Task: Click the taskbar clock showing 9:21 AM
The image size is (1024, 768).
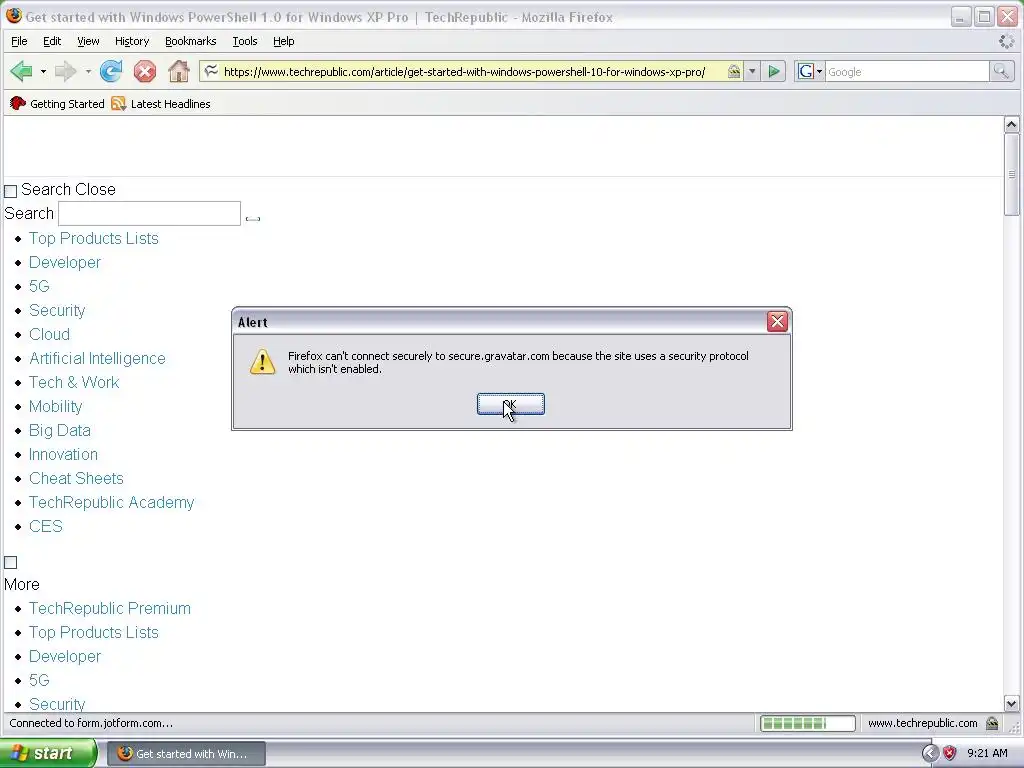Action: 987,753
